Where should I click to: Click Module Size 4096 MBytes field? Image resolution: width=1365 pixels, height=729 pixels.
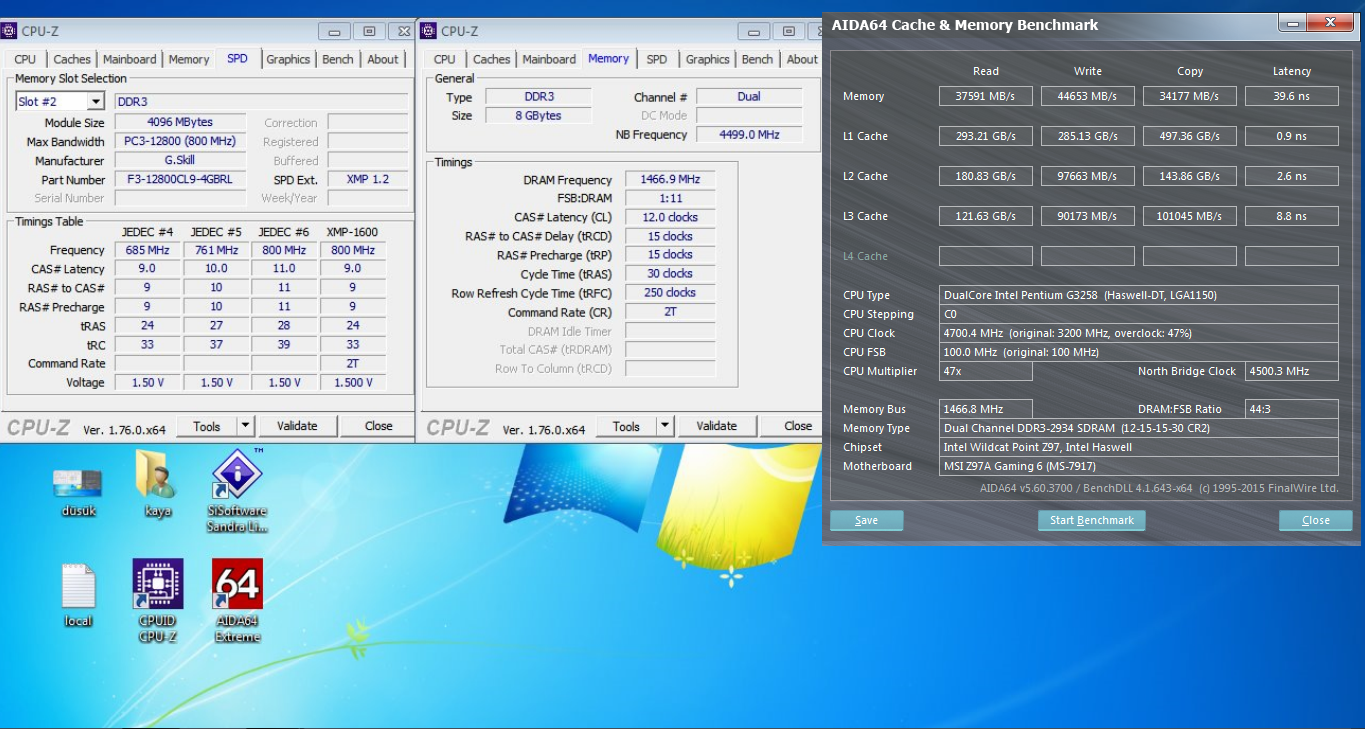(x=180, y=123)
